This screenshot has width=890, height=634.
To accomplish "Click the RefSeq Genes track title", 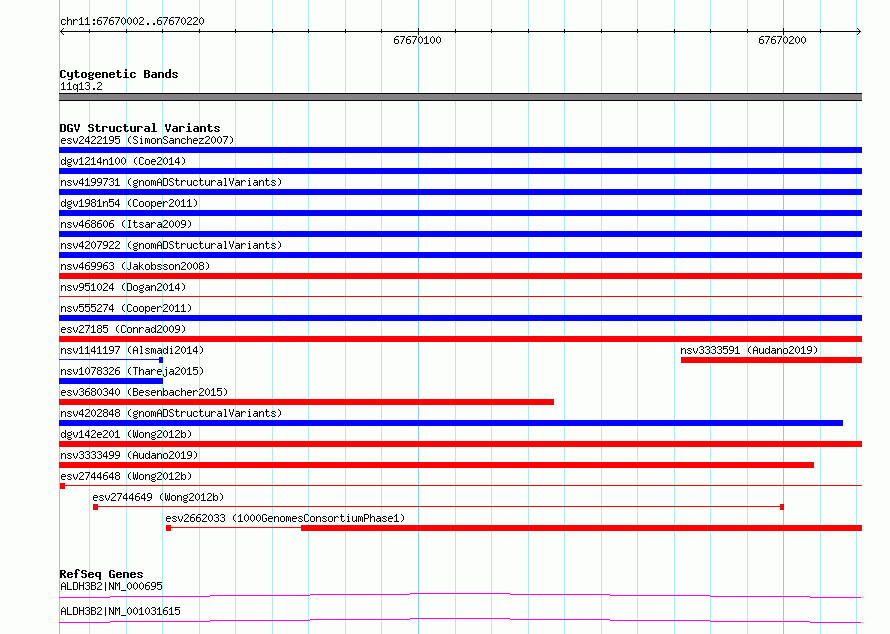I will [101, 574].
